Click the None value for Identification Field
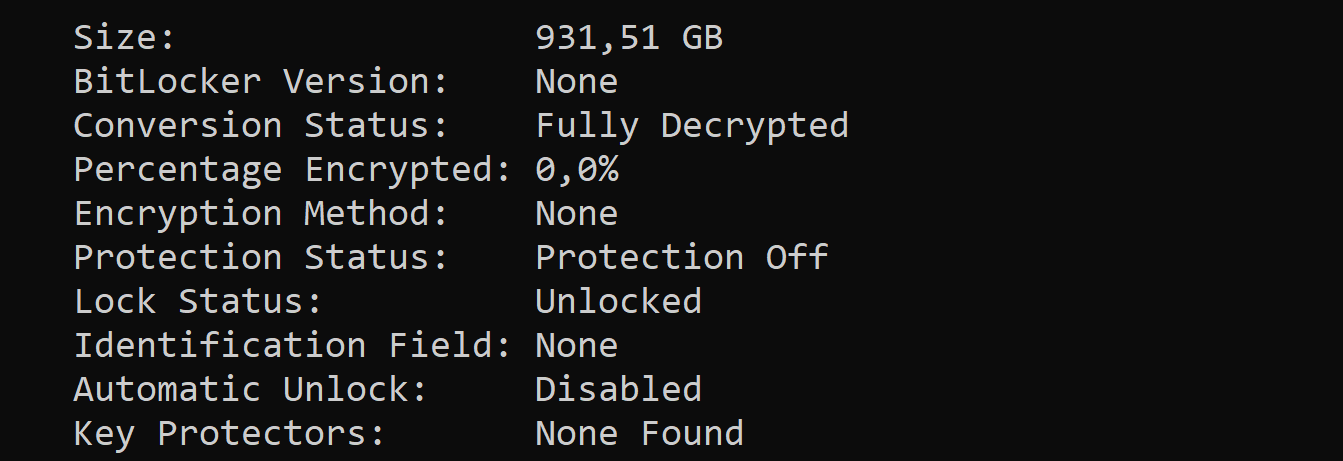The image size is (1343, 461). [x=576, y=346]
